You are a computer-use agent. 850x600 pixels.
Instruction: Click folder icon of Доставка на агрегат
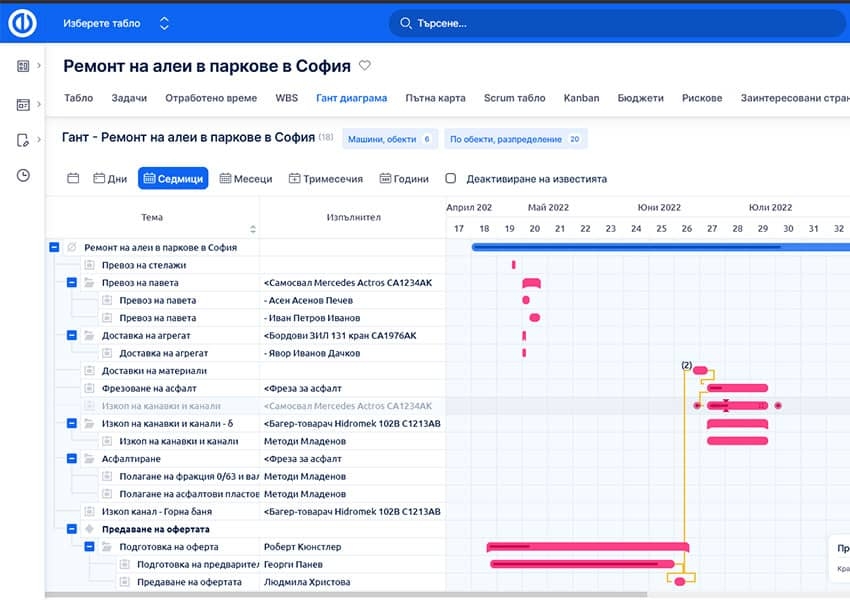(x=89, y=336)
